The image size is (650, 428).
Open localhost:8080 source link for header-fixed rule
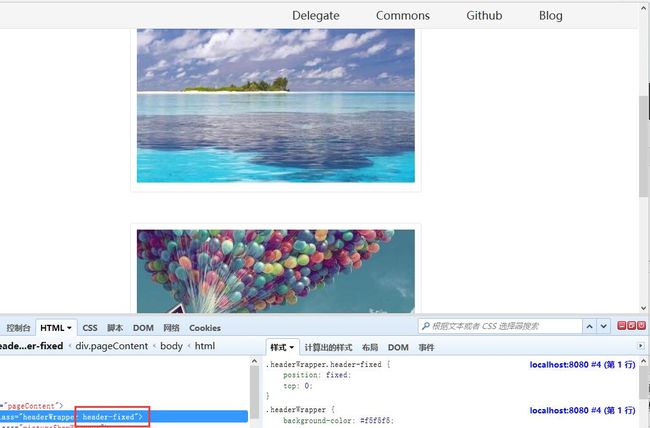click(x=582, y=365)
